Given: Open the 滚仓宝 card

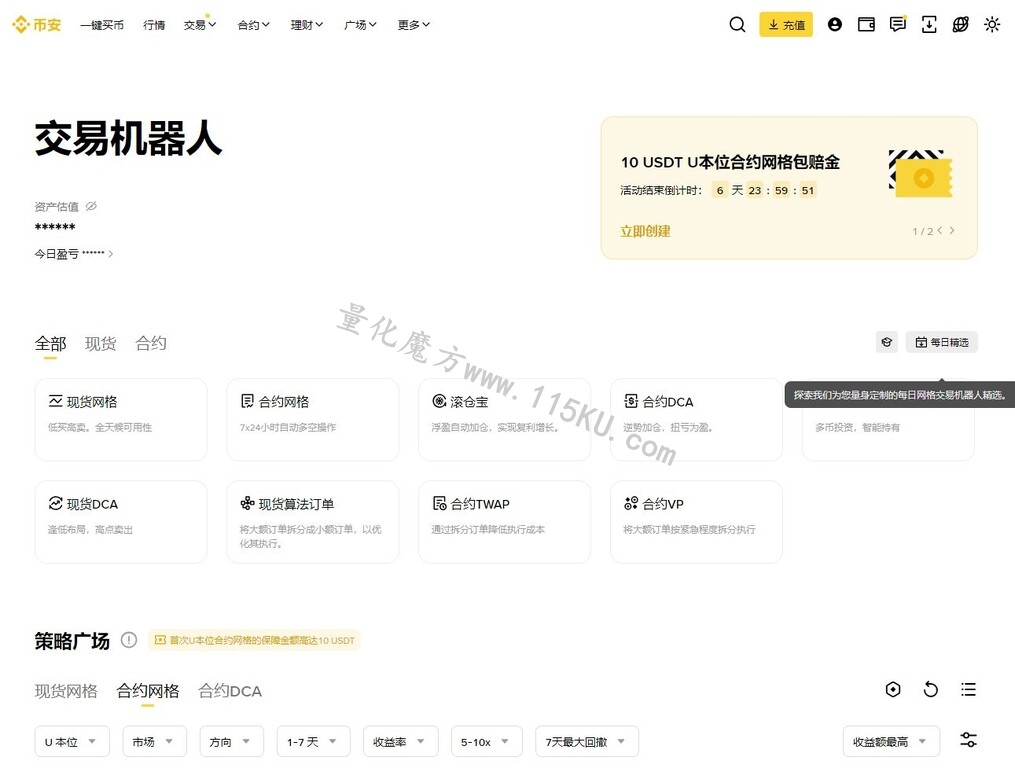Looking at the screenshot, I should (x=504, y=420).
